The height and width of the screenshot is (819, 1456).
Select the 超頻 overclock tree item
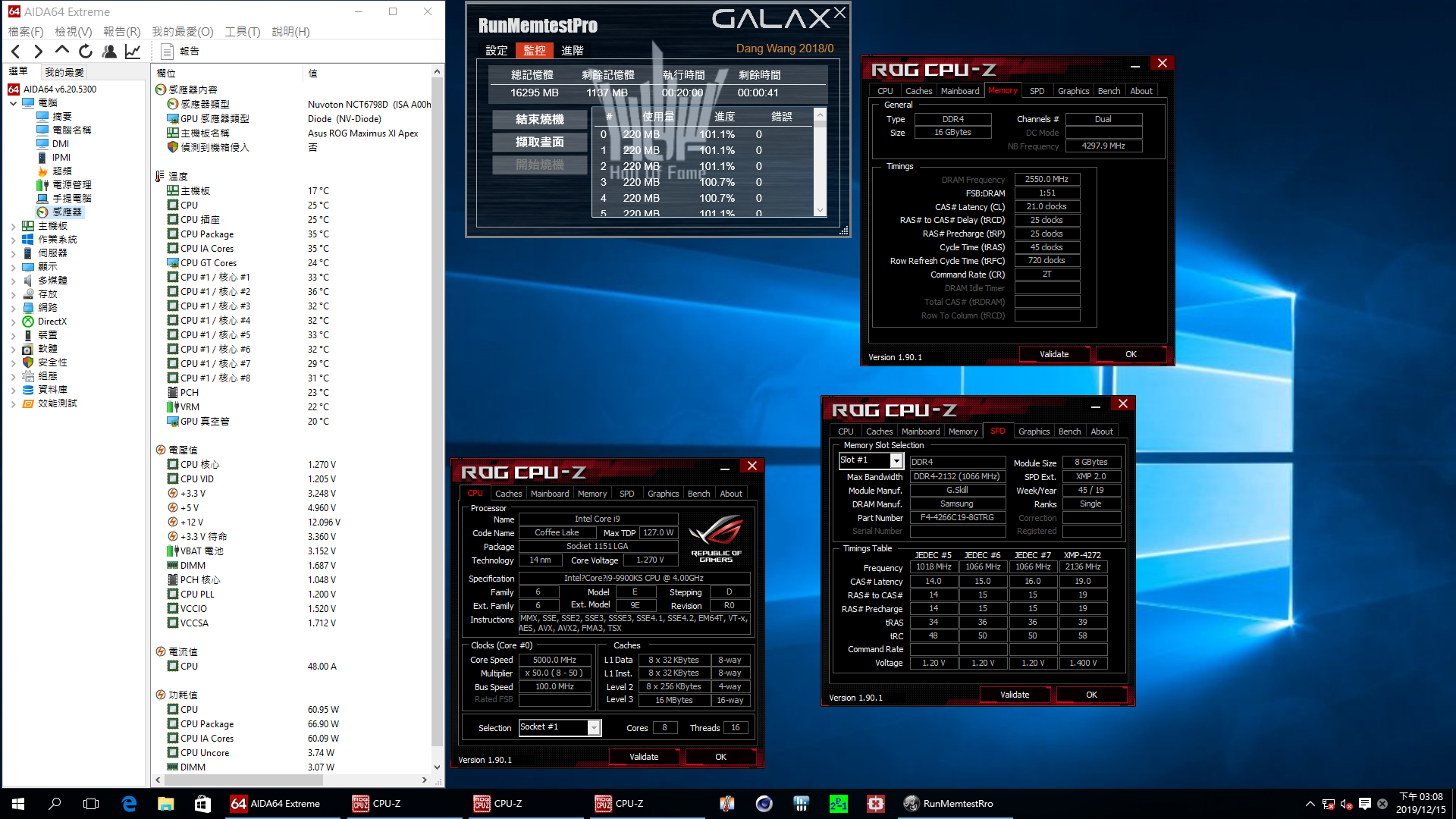62,171
